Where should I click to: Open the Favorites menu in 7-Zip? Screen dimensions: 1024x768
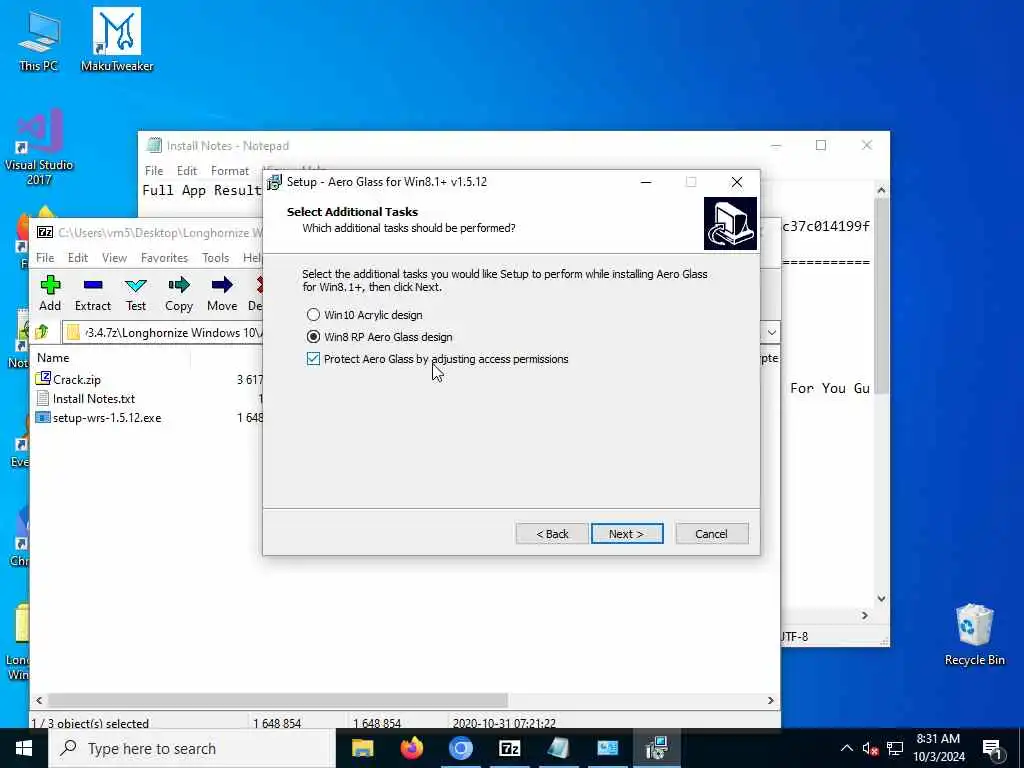click(x=165, y=258)
